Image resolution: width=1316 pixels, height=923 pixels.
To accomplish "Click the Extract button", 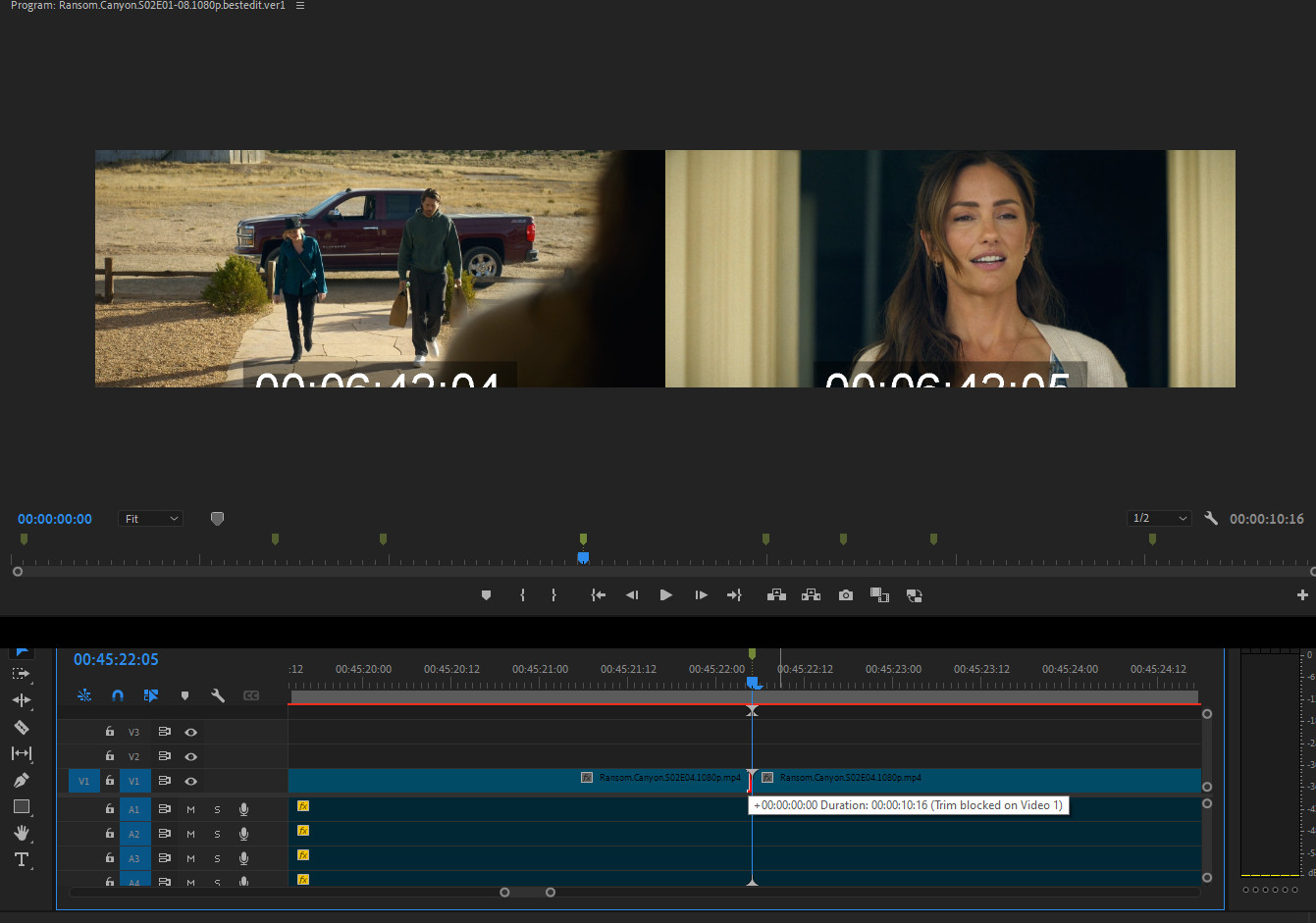I will pos(811,595).
